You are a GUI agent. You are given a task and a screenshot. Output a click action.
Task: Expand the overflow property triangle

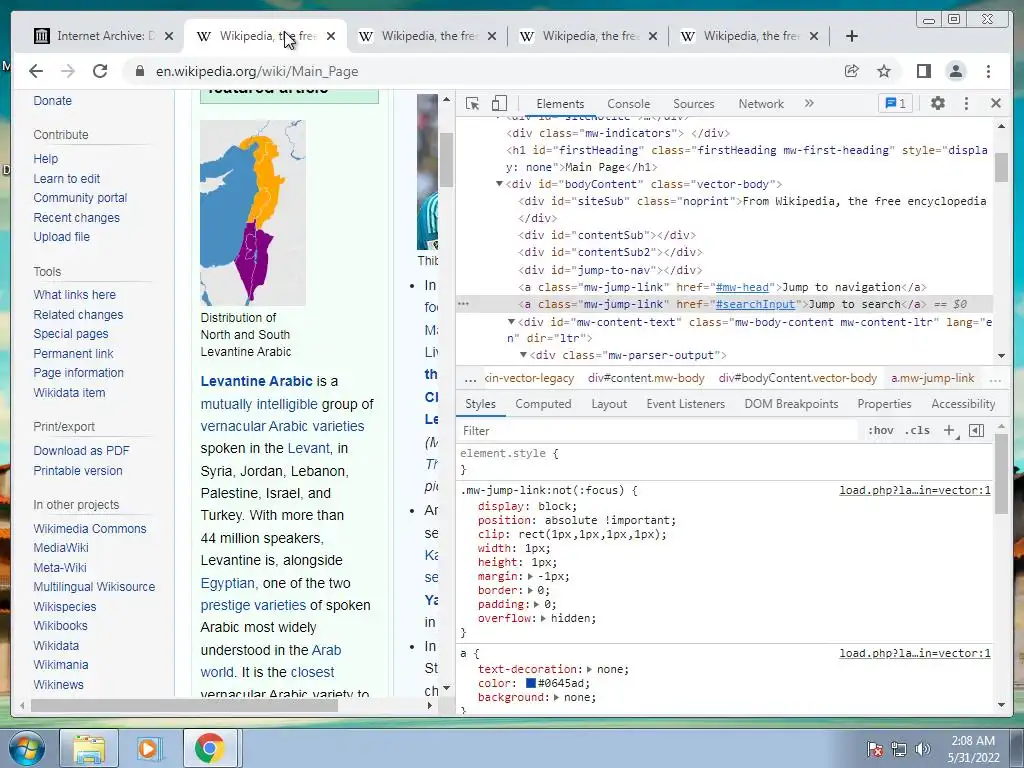click(543, 618)
